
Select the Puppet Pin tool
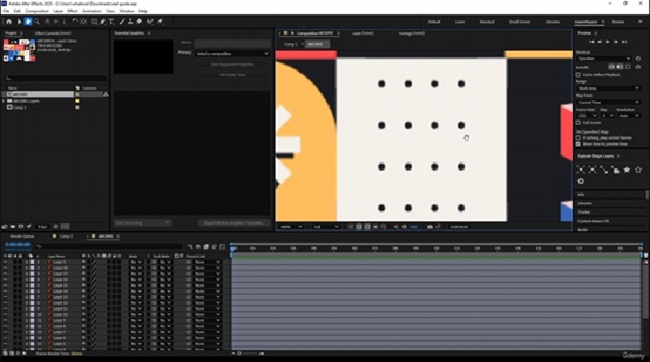(x=160, y=22)
